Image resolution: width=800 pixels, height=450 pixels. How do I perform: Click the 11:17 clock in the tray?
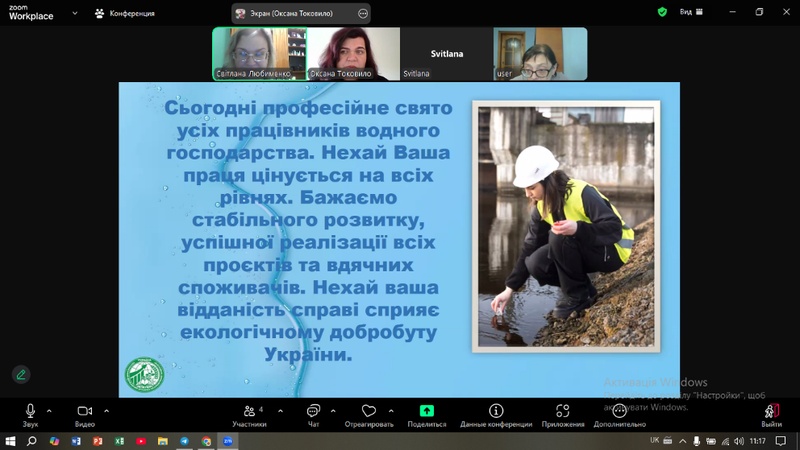pyautogui.click(x=758, y=441)
